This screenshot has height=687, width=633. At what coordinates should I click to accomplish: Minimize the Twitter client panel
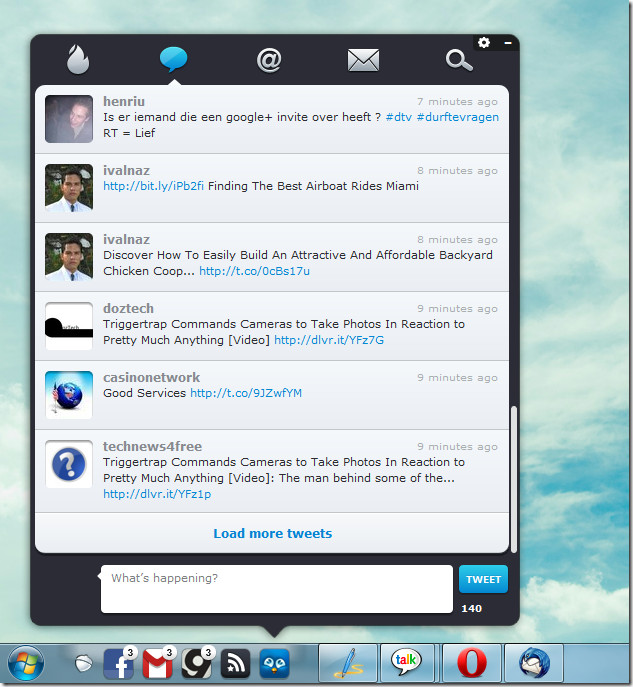[508, 42]
